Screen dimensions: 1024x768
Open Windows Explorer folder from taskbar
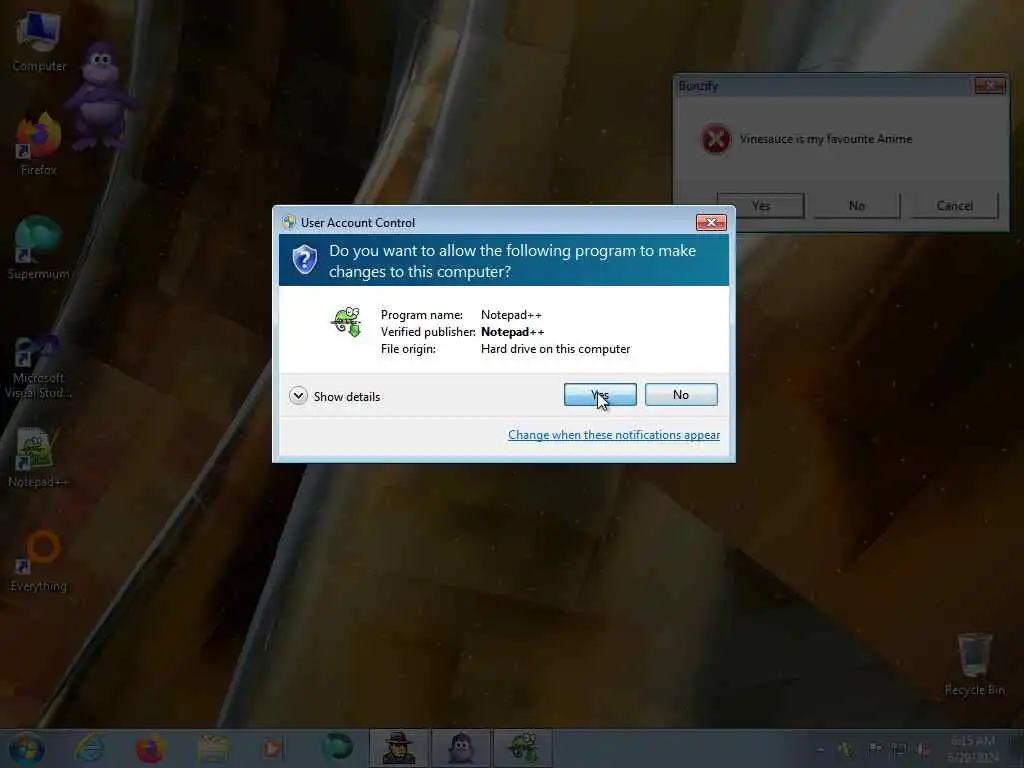[212, 748]
